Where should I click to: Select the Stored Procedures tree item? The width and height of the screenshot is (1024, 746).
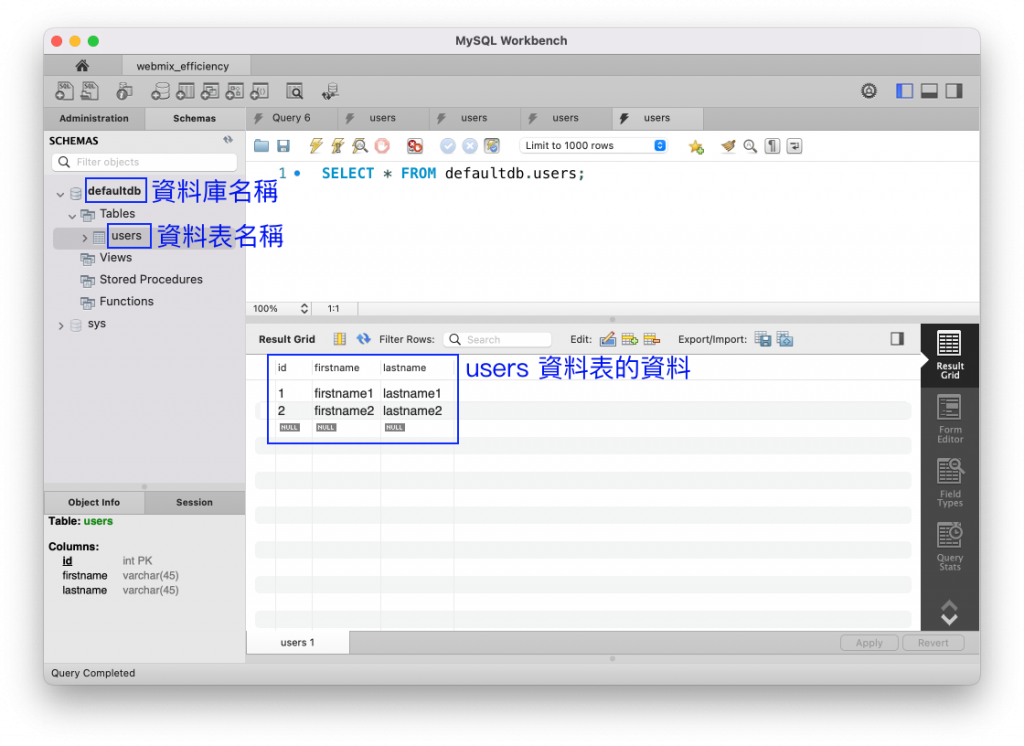[151, 280]
